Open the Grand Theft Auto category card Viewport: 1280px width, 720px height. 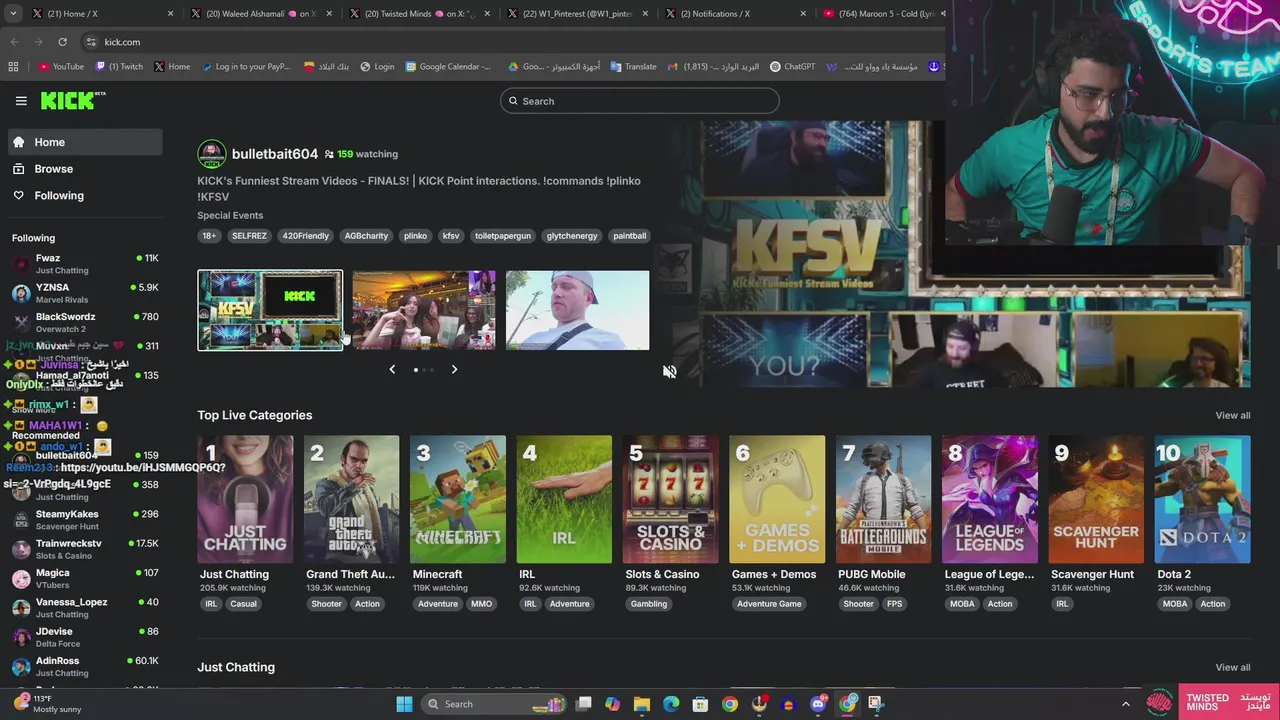[351, 499]
